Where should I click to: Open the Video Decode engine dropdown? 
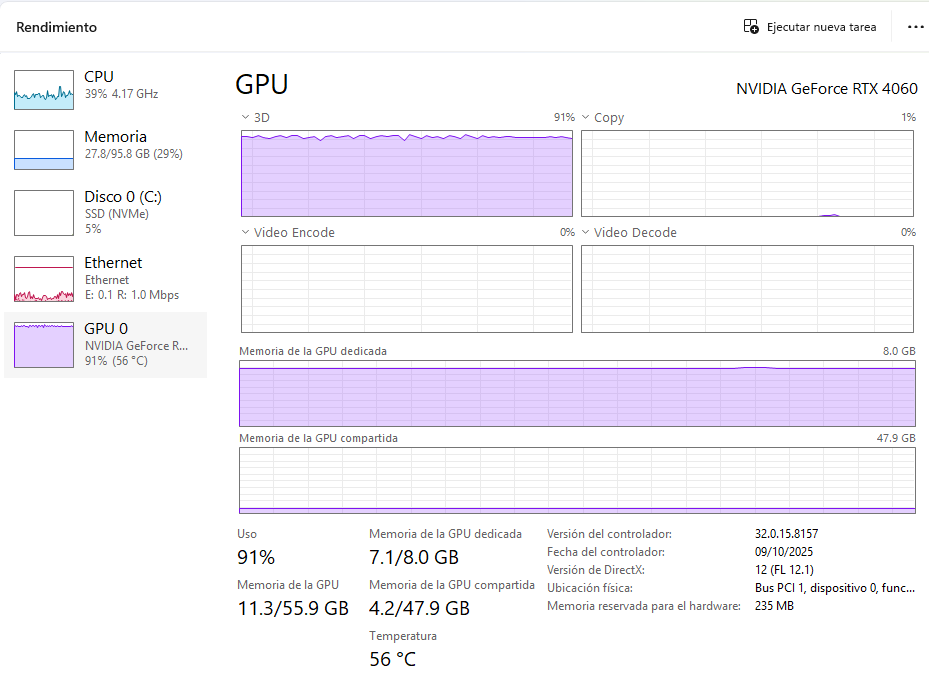586,233
